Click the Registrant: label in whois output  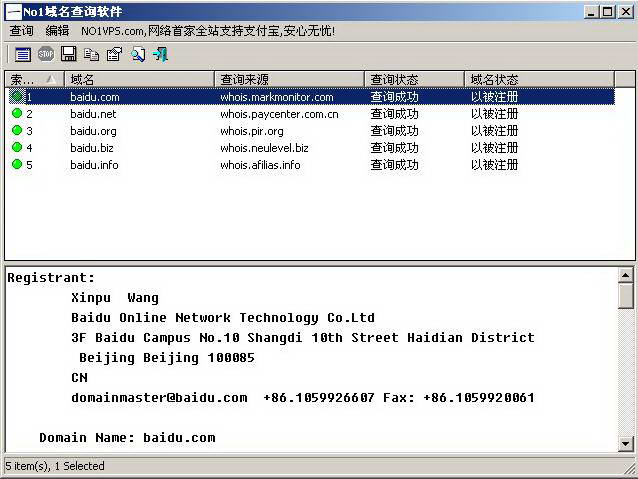coord(51,278)
